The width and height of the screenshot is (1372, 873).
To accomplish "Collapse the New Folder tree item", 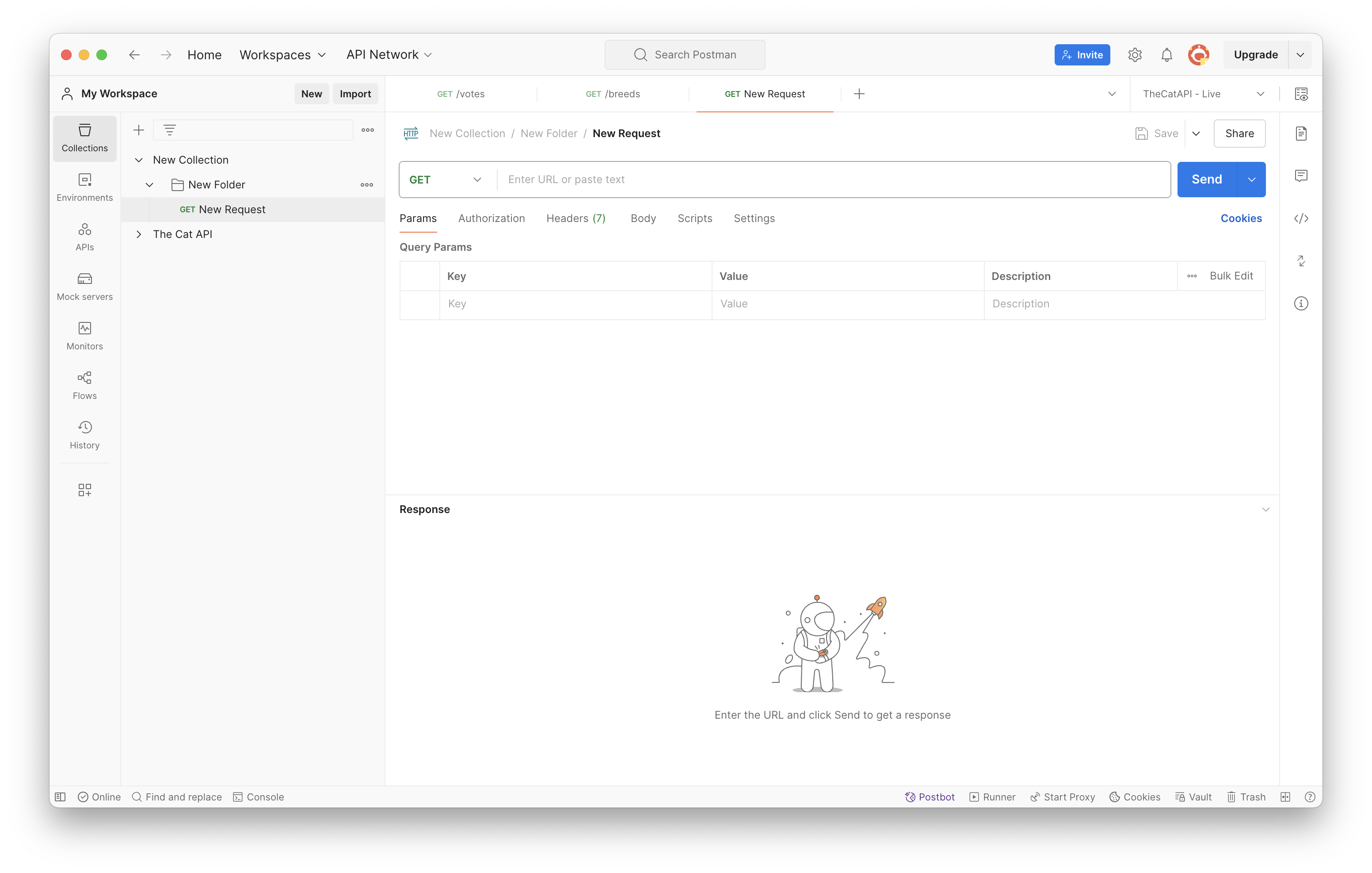I will tap(149, 185).
